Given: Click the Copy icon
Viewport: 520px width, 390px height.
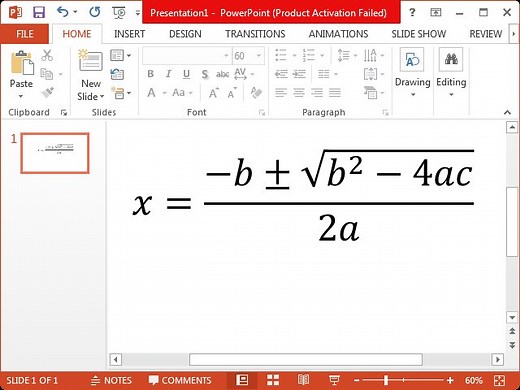Looking at the screenshot, I should (x=47, y=74).
